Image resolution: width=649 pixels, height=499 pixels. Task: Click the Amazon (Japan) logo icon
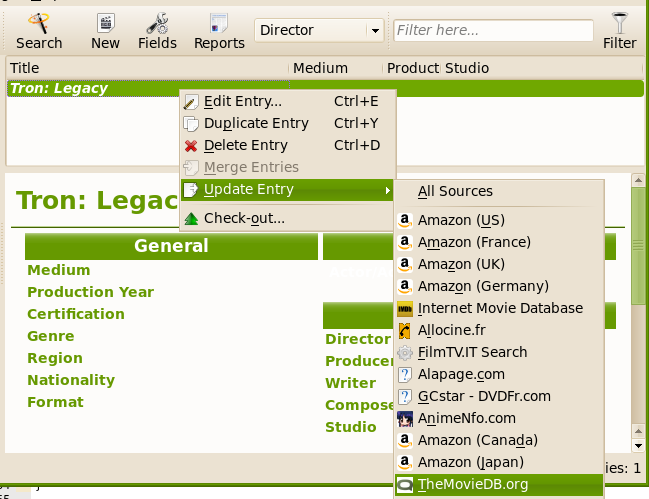(x=405, y=463)
